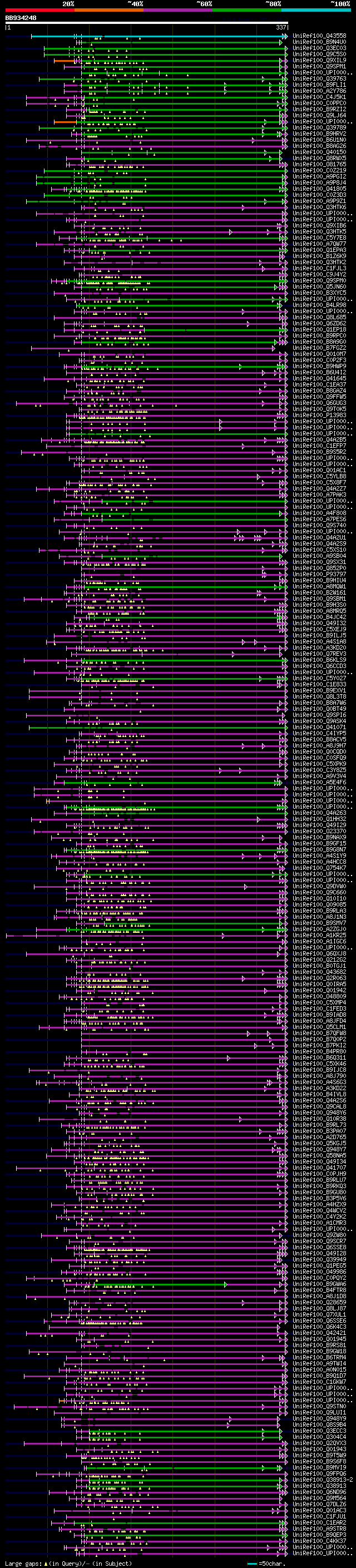The width and height of the screenshot is (356, 1568).
Task: Click the white query ruler bar
Action: click(x=147, y=23)
